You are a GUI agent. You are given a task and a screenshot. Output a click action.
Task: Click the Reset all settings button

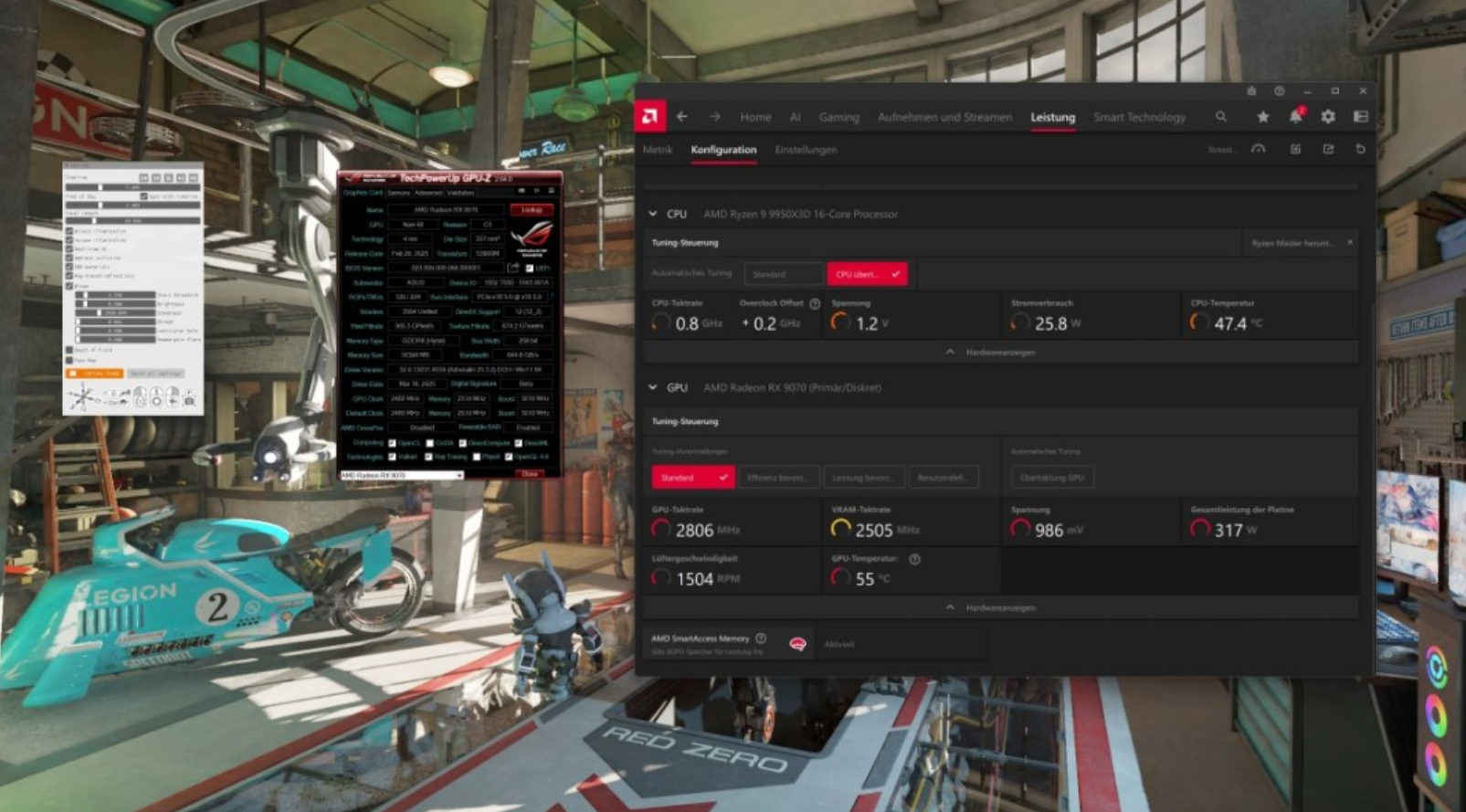coord(155,374)
